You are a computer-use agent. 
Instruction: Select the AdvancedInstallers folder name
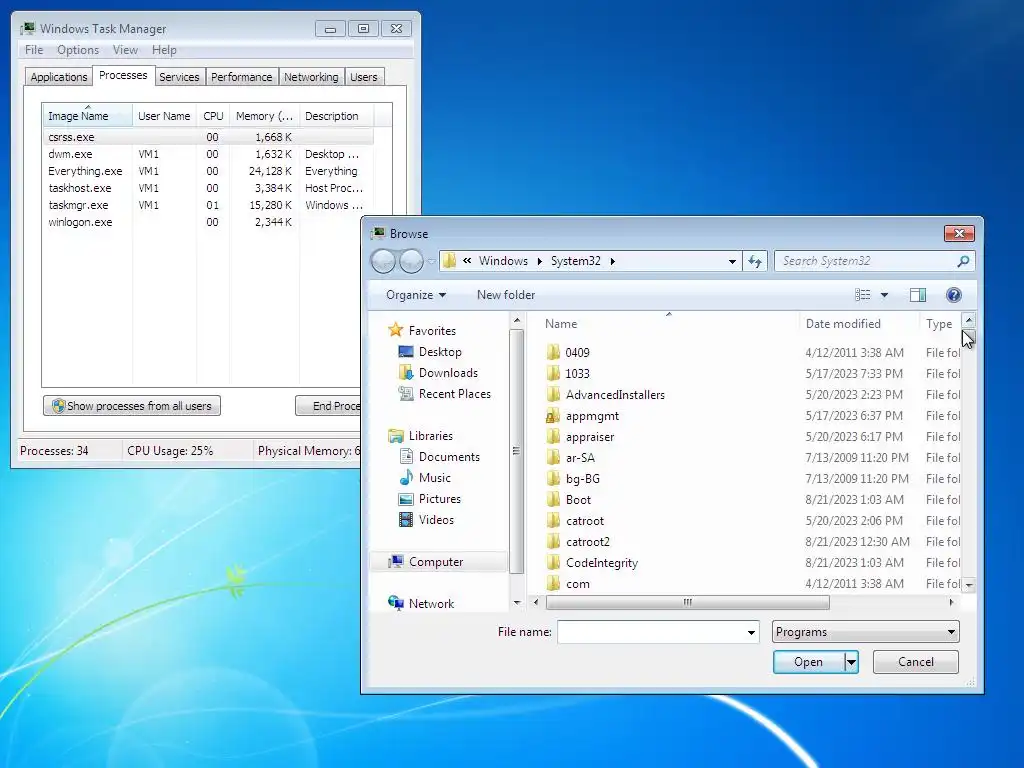(x=615, y=395)
